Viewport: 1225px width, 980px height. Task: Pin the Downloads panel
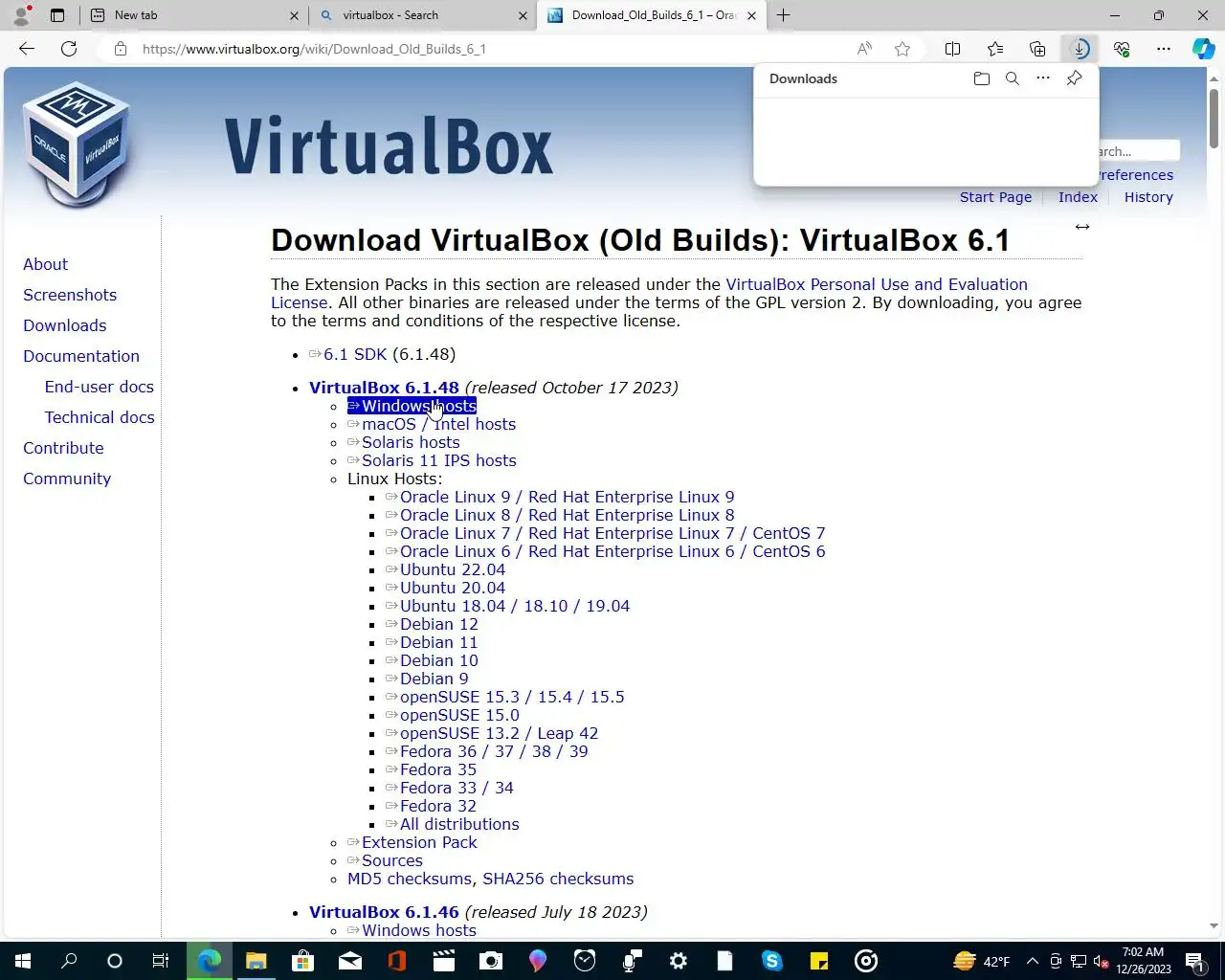point(1075,78)
